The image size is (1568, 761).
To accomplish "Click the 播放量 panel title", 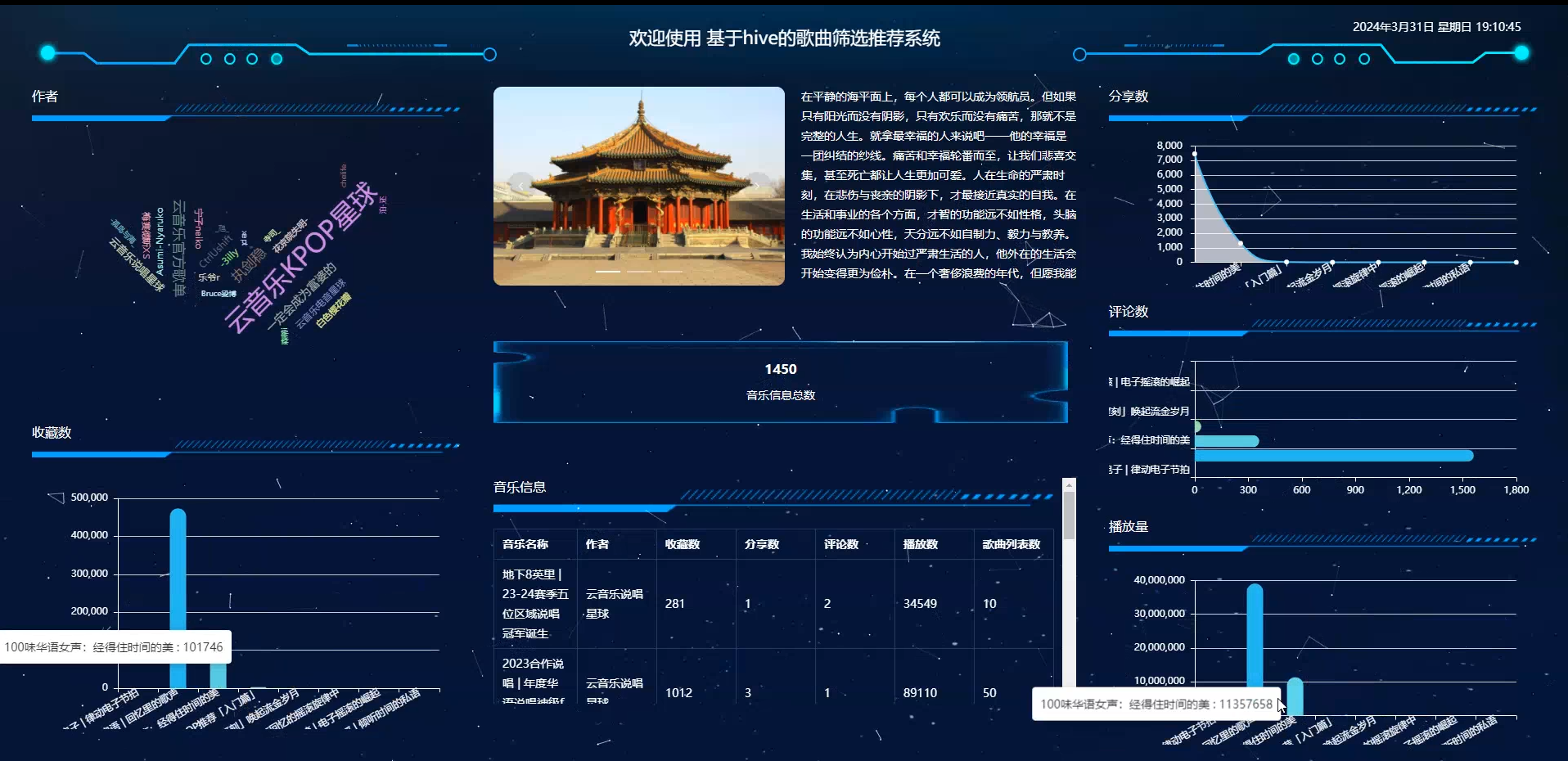I will pyautogui.click(x=1129, y=526).
